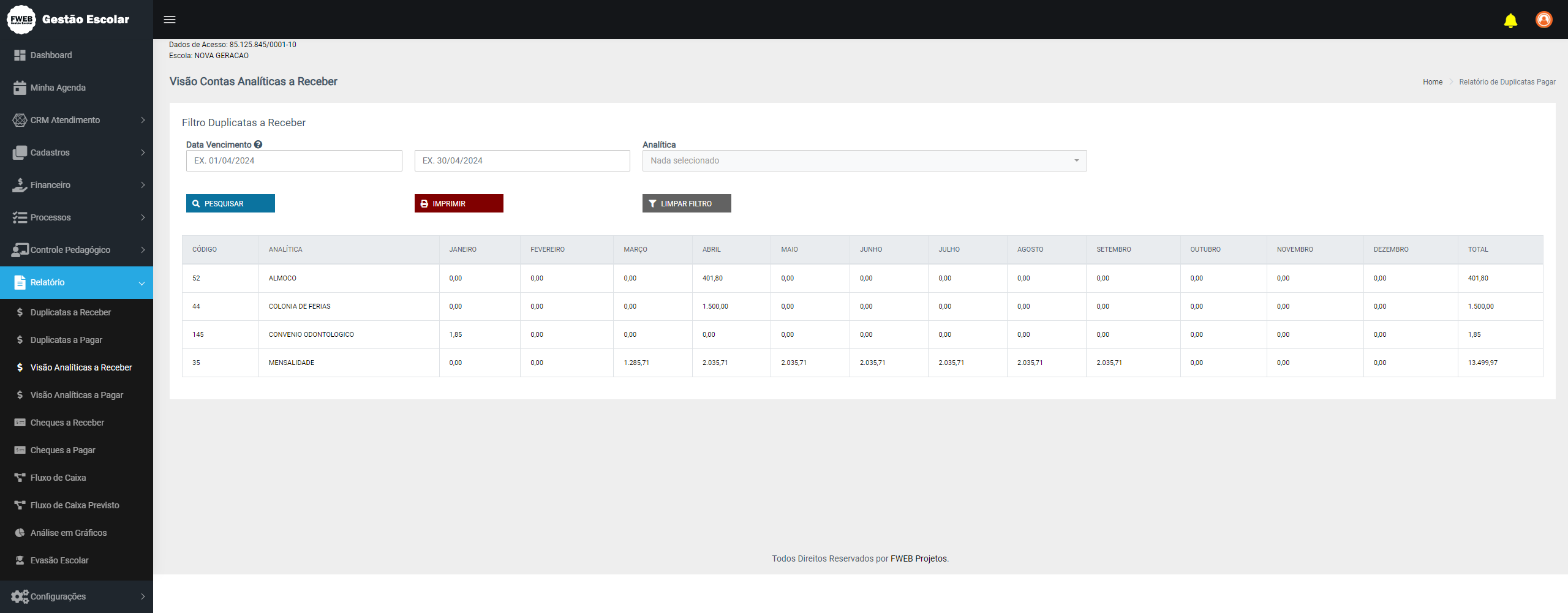The height and width of the screenshot is (613, 1568).
Task: Click the Data Vencimento help icon
Action: click(x=258, y=145)
